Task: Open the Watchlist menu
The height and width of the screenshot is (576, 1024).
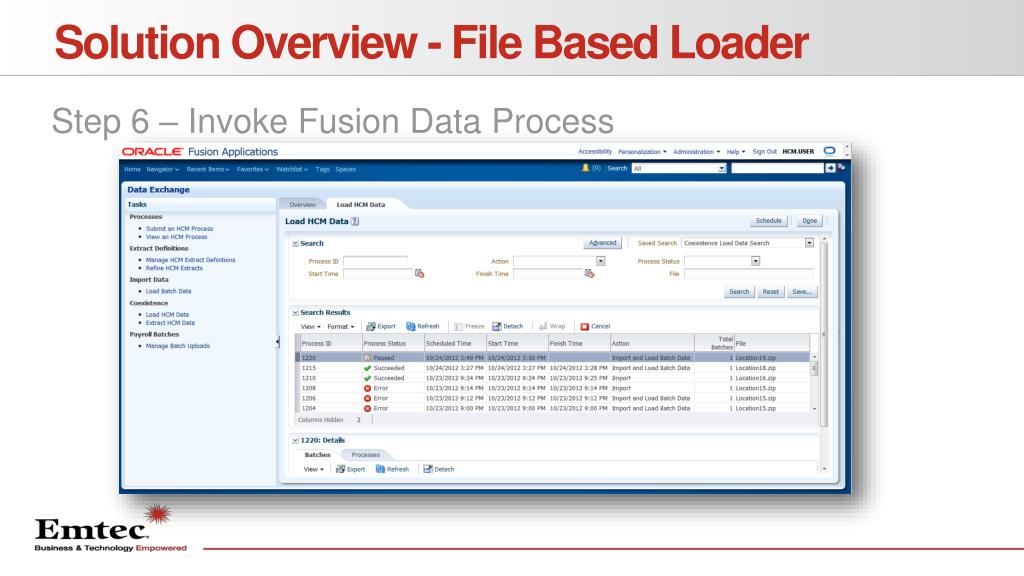Action: (x=292, y=169)
